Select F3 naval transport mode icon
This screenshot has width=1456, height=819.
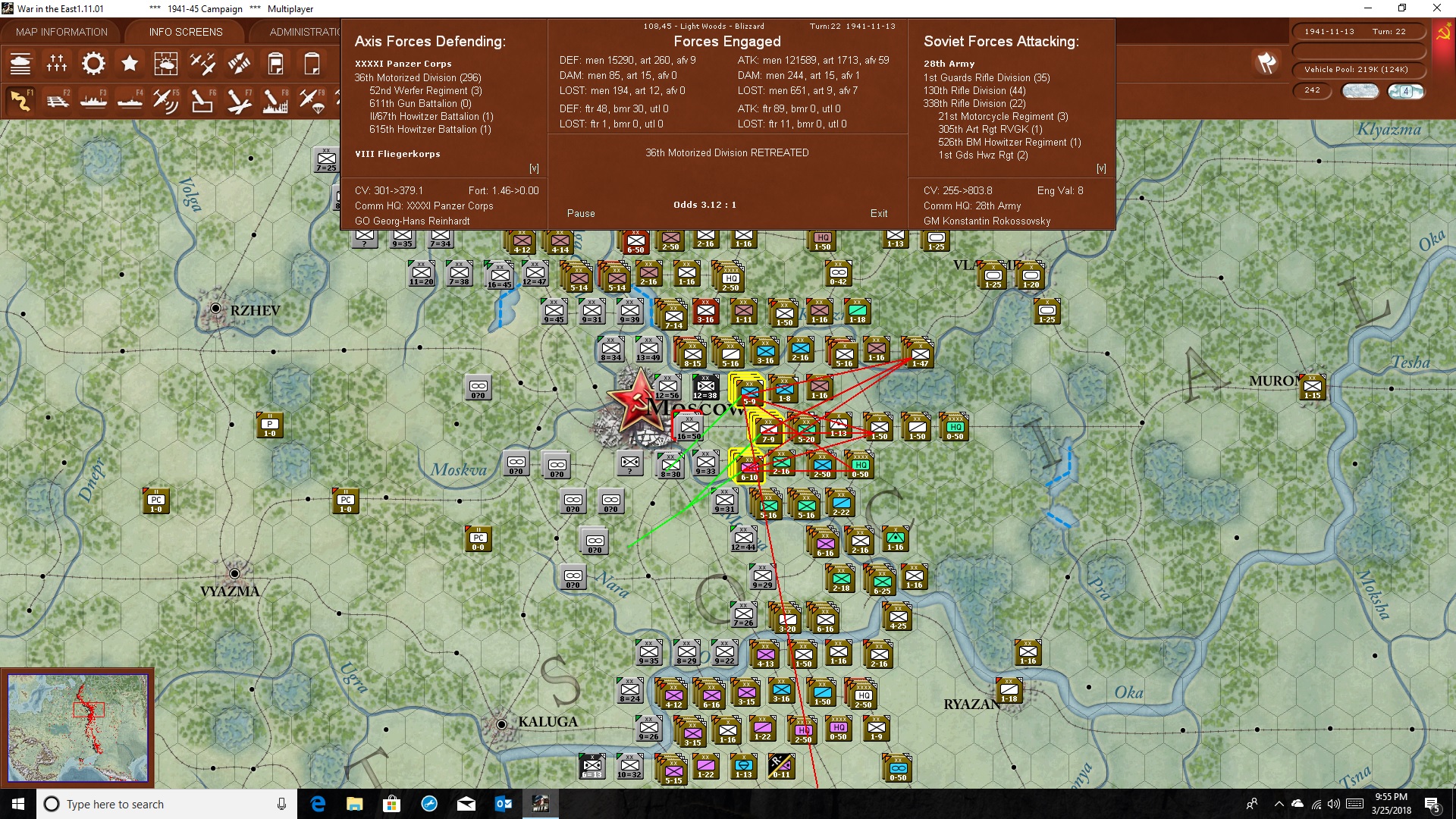(x=93, y=100)
